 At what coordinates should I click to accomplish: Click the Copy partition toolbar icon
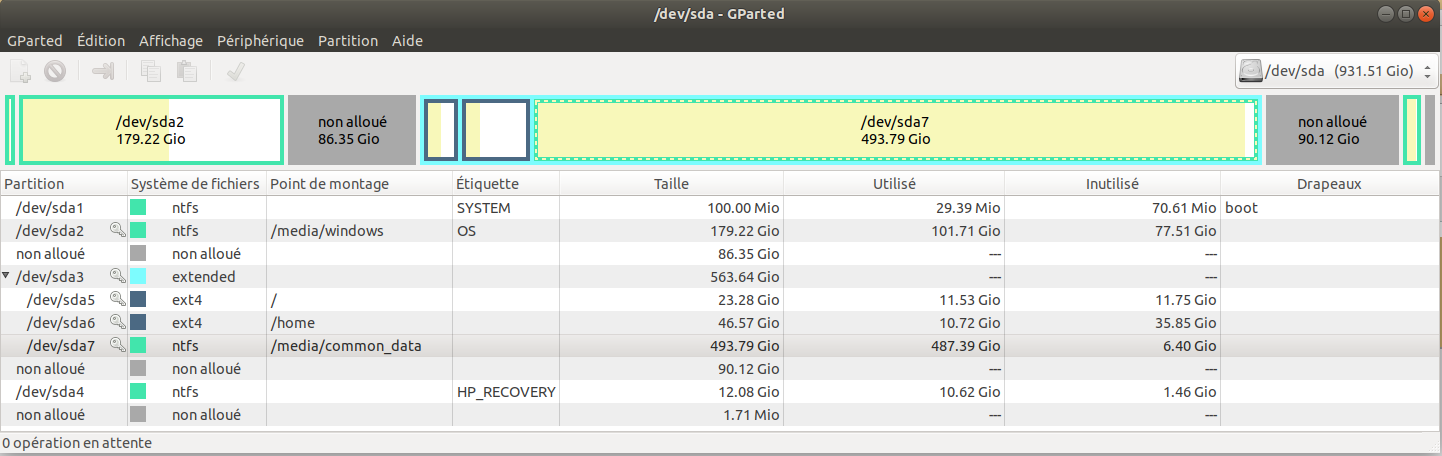[x=151, y=71]
